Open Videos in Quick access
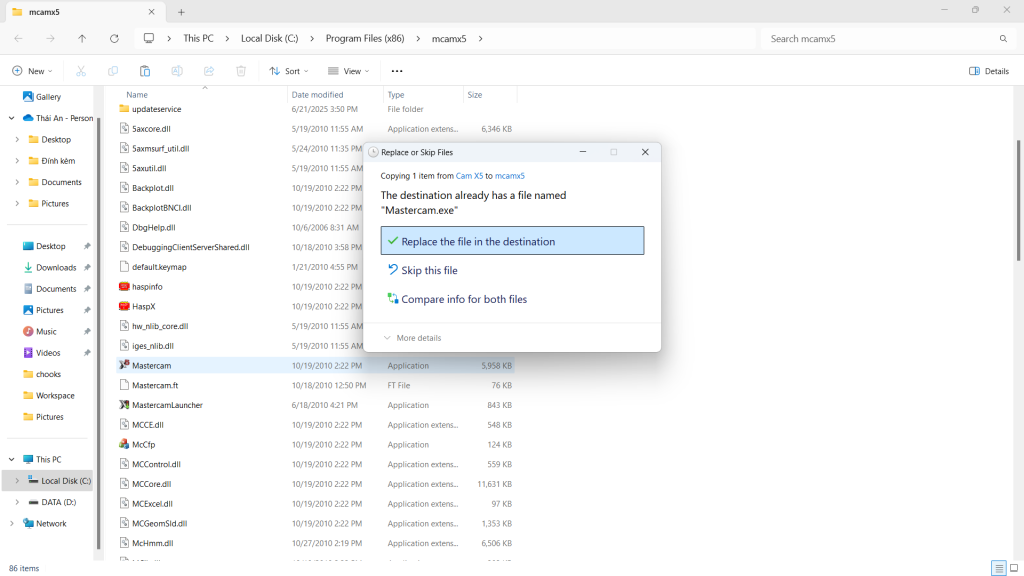The height and width of the screenshot is (576, 1024). pos(48,353)
